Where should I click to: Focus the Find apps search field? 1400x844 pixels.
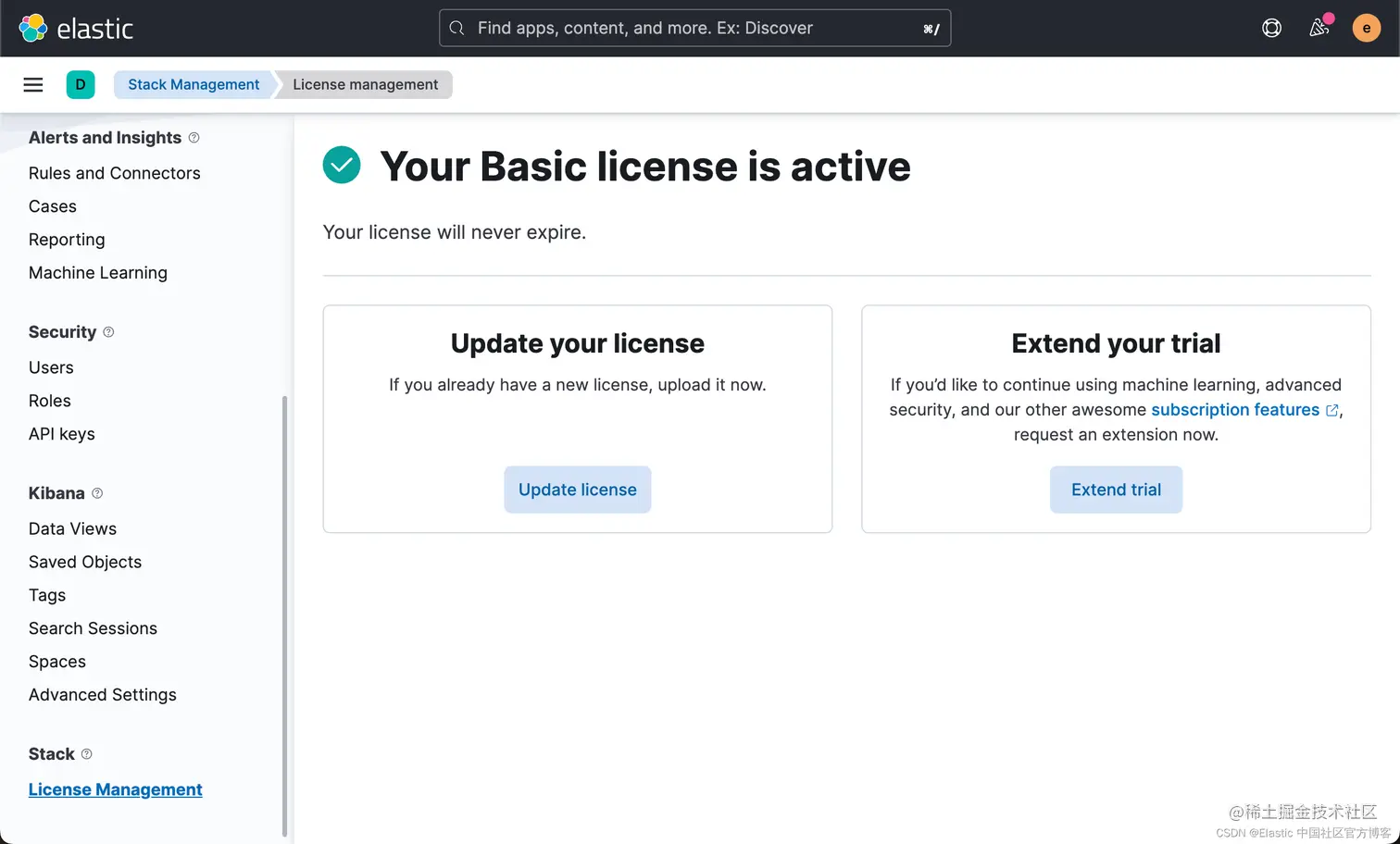(694, 28)
